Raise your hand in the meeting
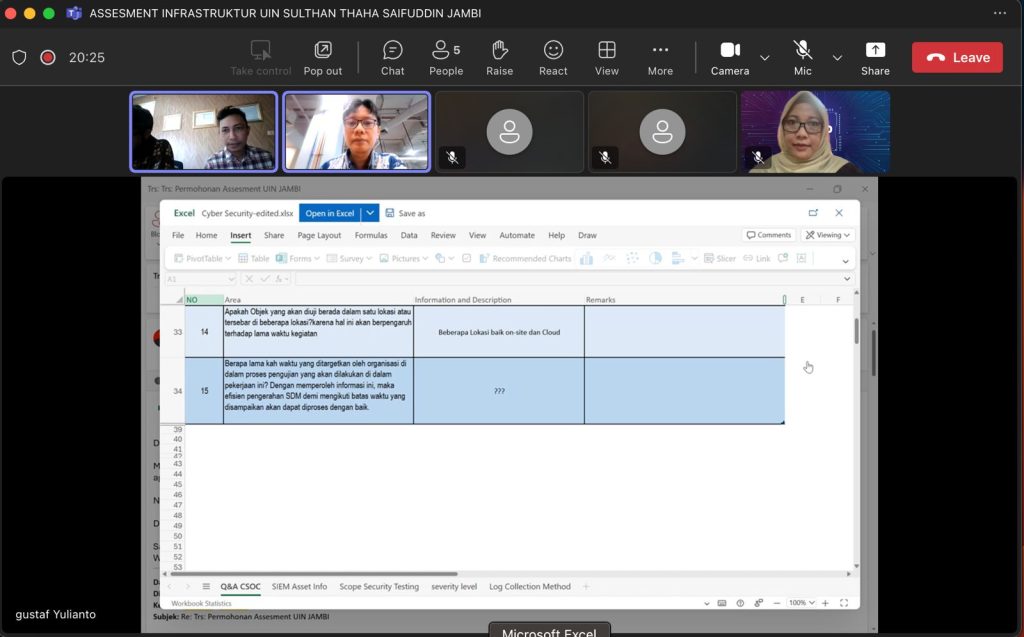1024x637 pixels. (499, 57)
